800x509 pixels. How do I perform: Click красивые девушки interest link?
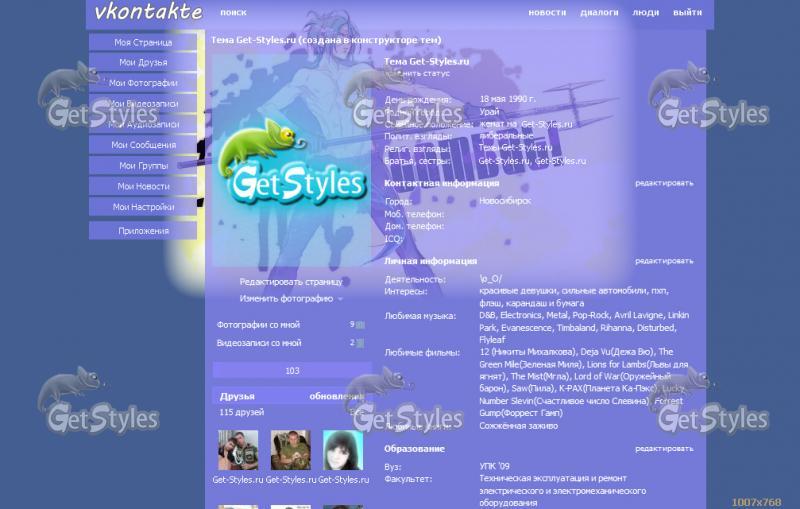(x=517, y=291)
